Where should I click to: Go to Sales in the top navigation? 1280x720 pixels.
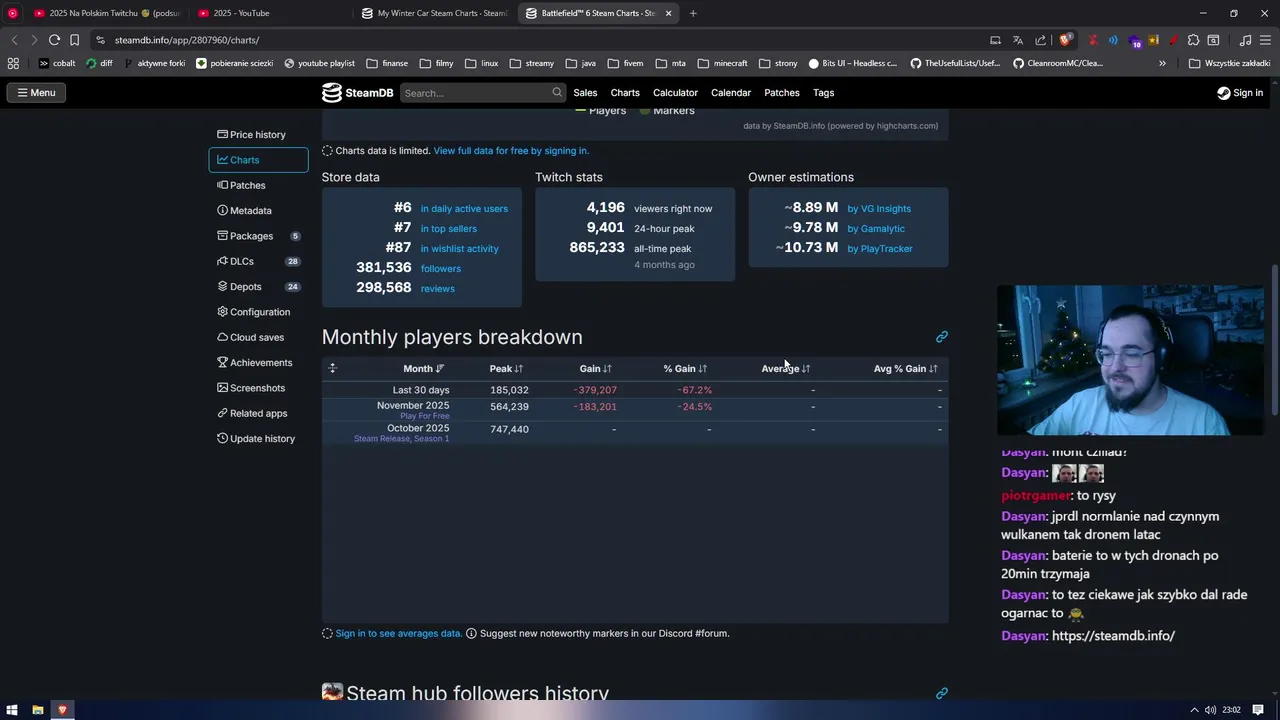click(585, 93)
